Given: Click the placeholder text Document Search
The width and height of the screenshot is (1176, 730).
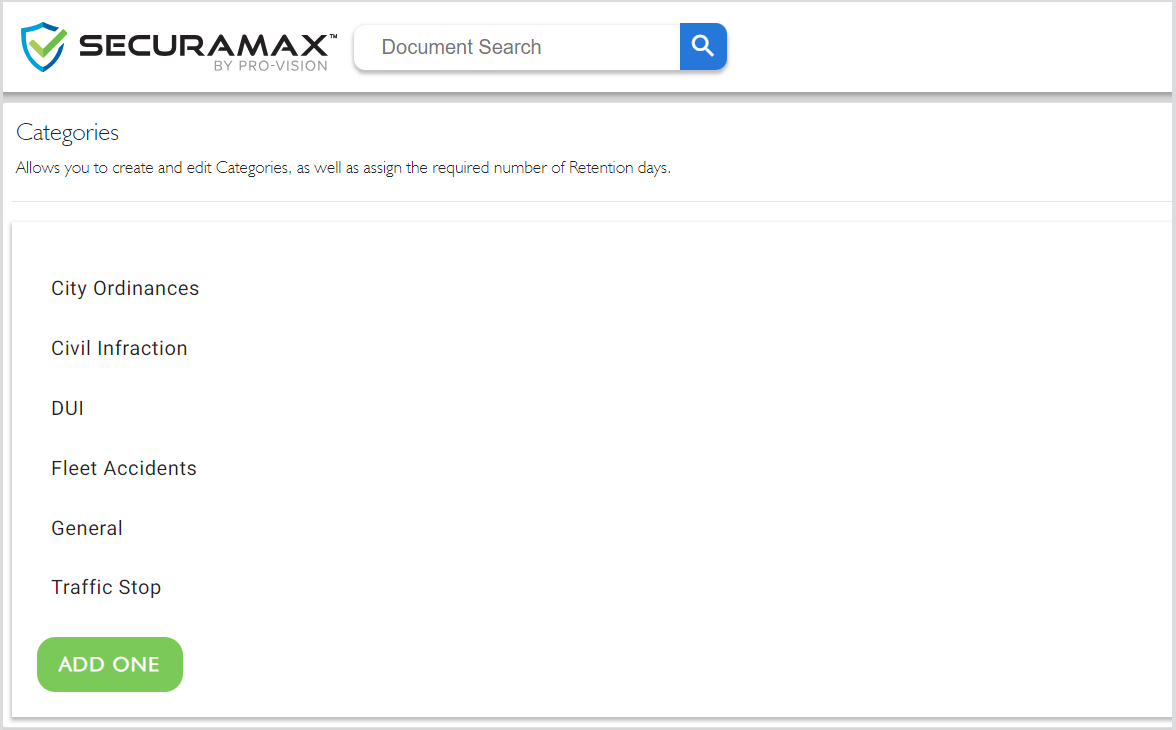Looking at the screenshot, I should [x=461, y=47].
